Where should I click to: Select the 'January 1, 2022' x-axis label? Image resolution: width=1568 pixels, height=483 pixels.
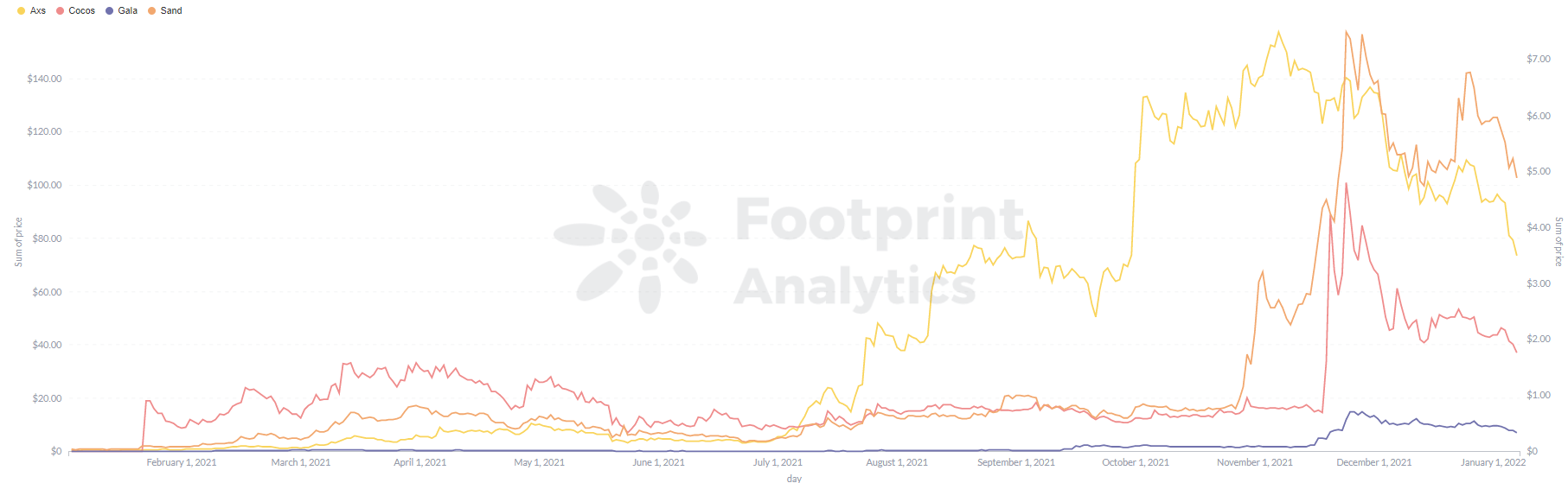[x=1493, y=463]
